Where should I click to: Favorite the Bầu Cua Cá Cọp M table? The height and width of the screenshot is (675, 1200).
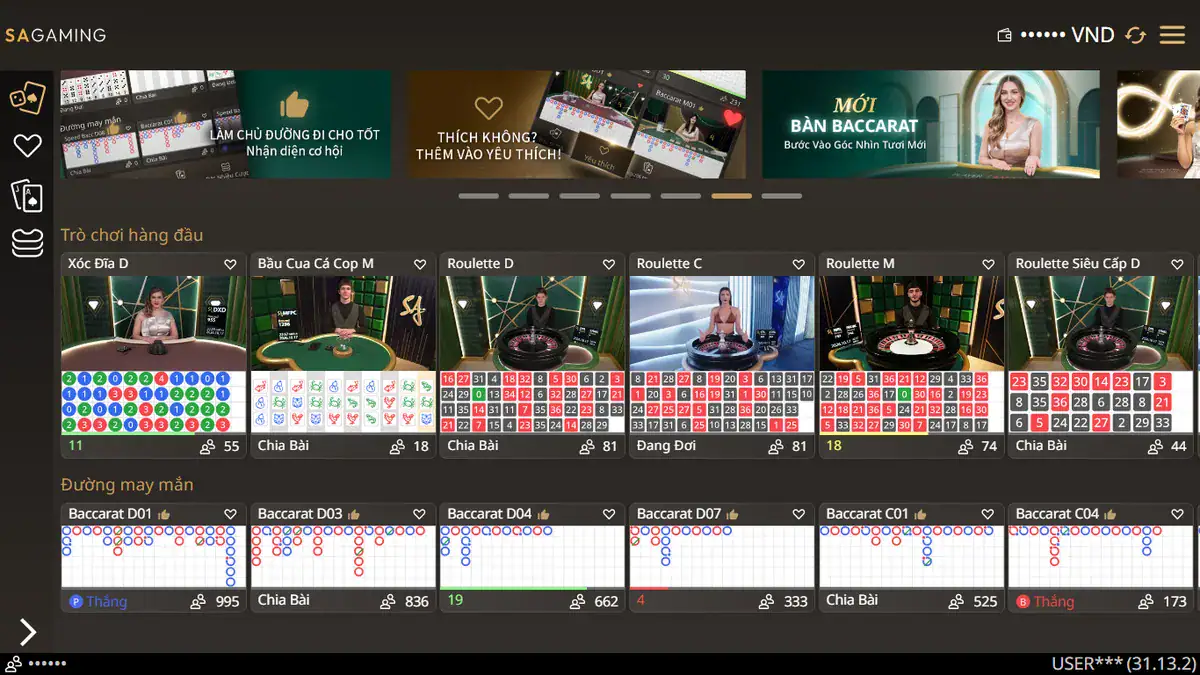pos(420,264)
